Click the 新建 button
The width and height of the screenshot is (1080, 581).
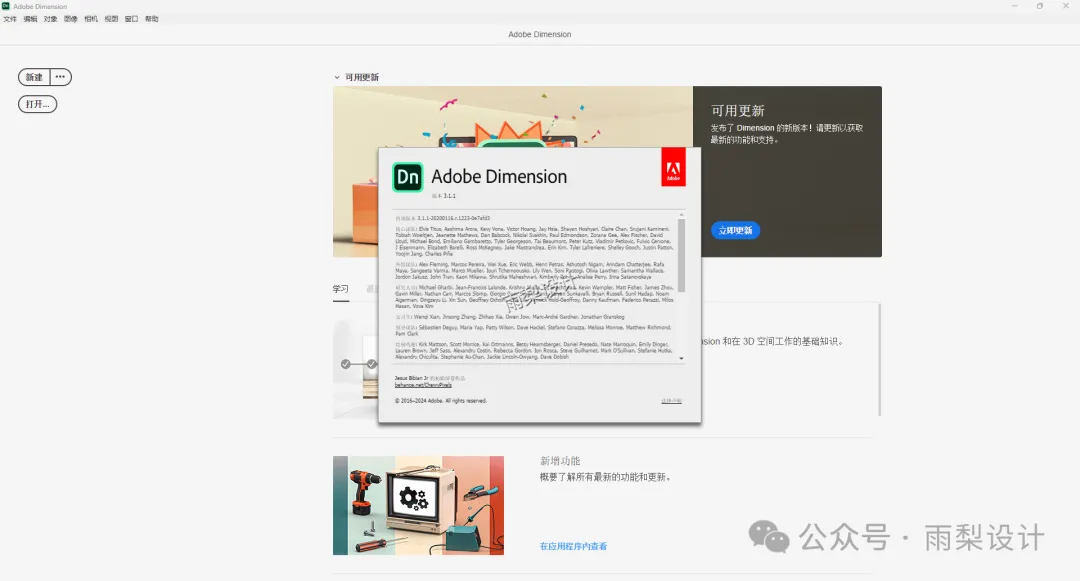(34, 77)
